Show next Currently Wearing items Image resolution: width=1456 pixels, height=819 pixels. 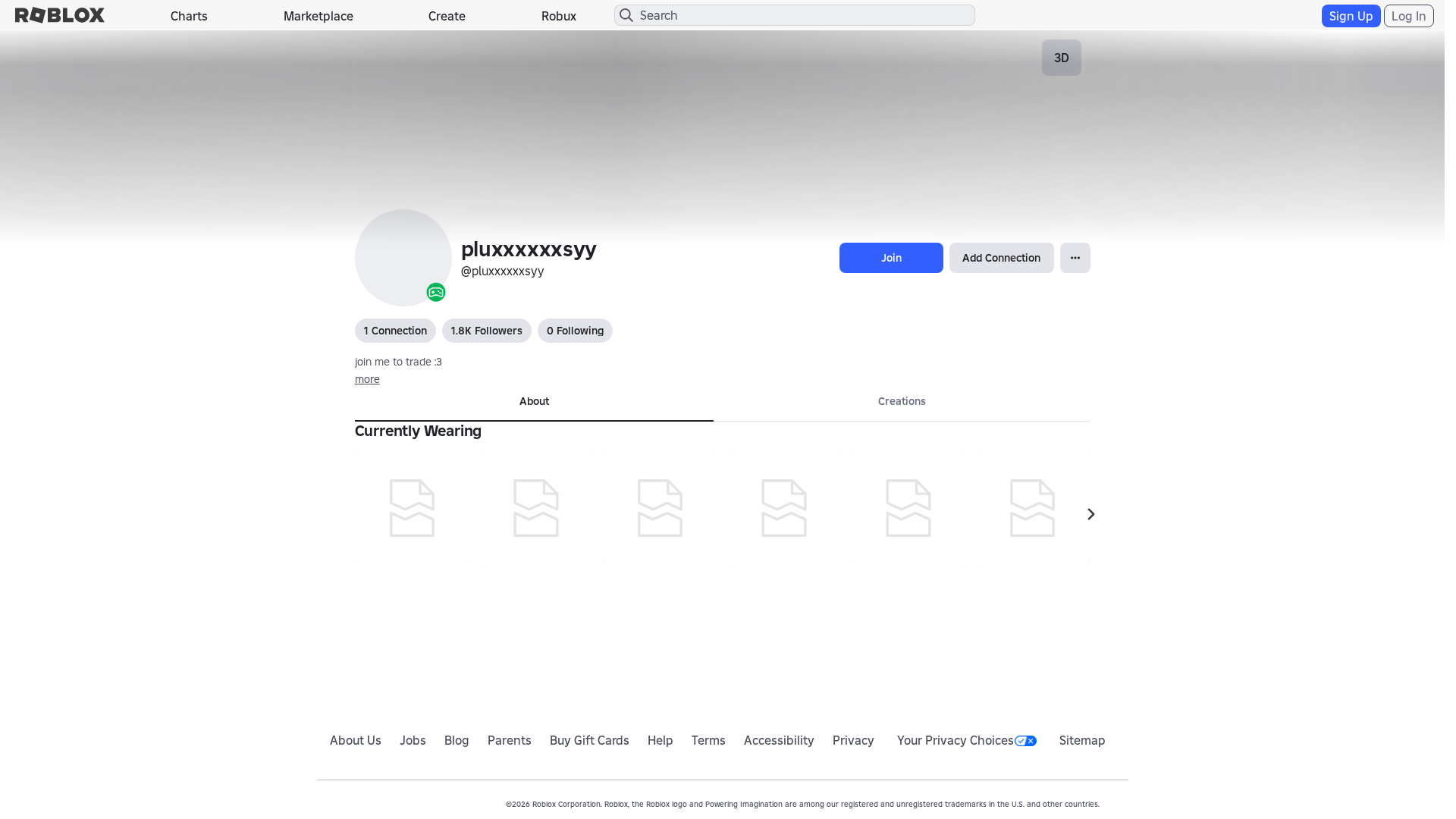pos(1091,514)
